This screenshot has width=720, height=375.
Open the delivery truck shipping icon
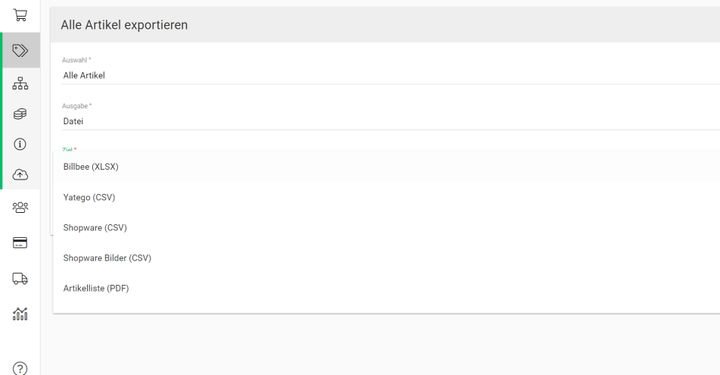tap(20, 279)
